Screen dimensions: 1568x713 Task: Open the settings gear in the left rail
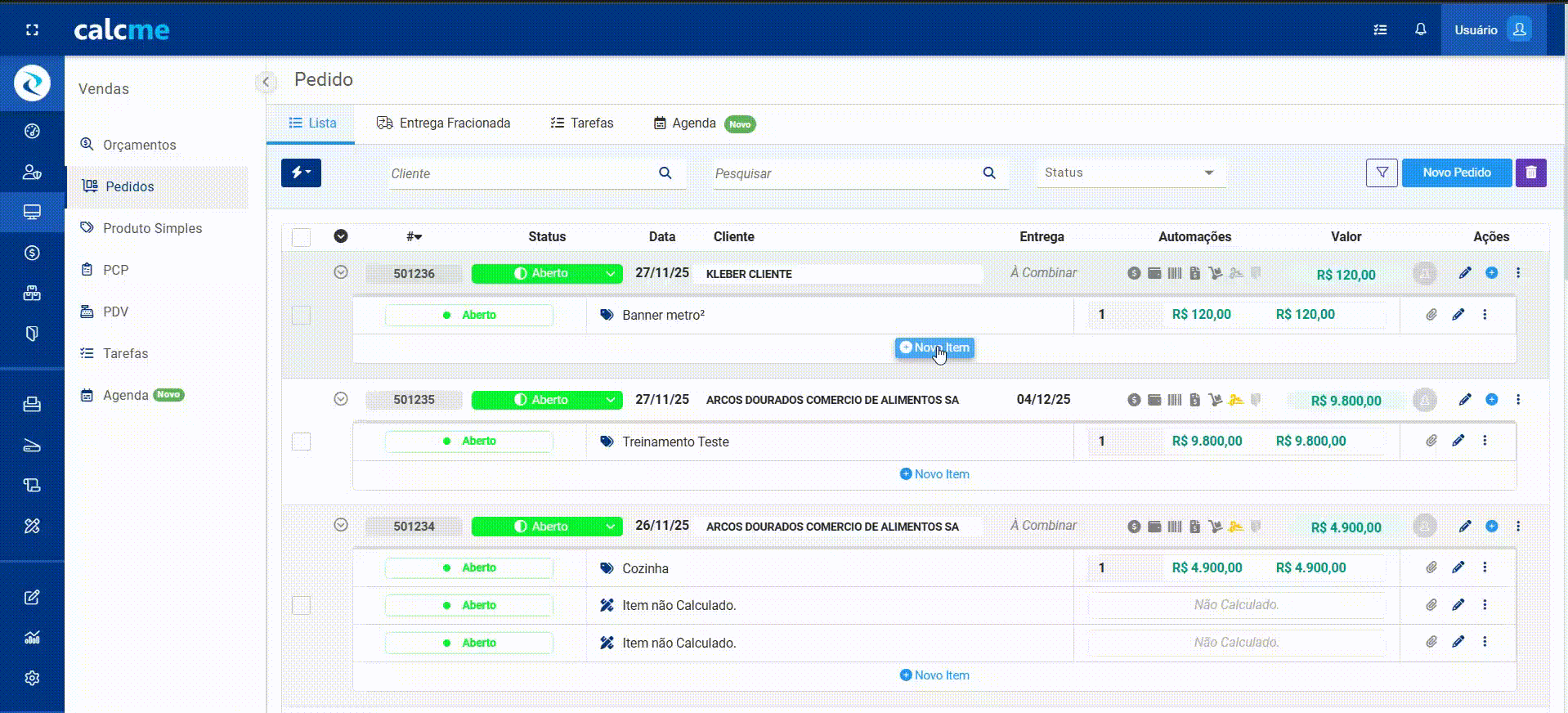coord(32,678)
